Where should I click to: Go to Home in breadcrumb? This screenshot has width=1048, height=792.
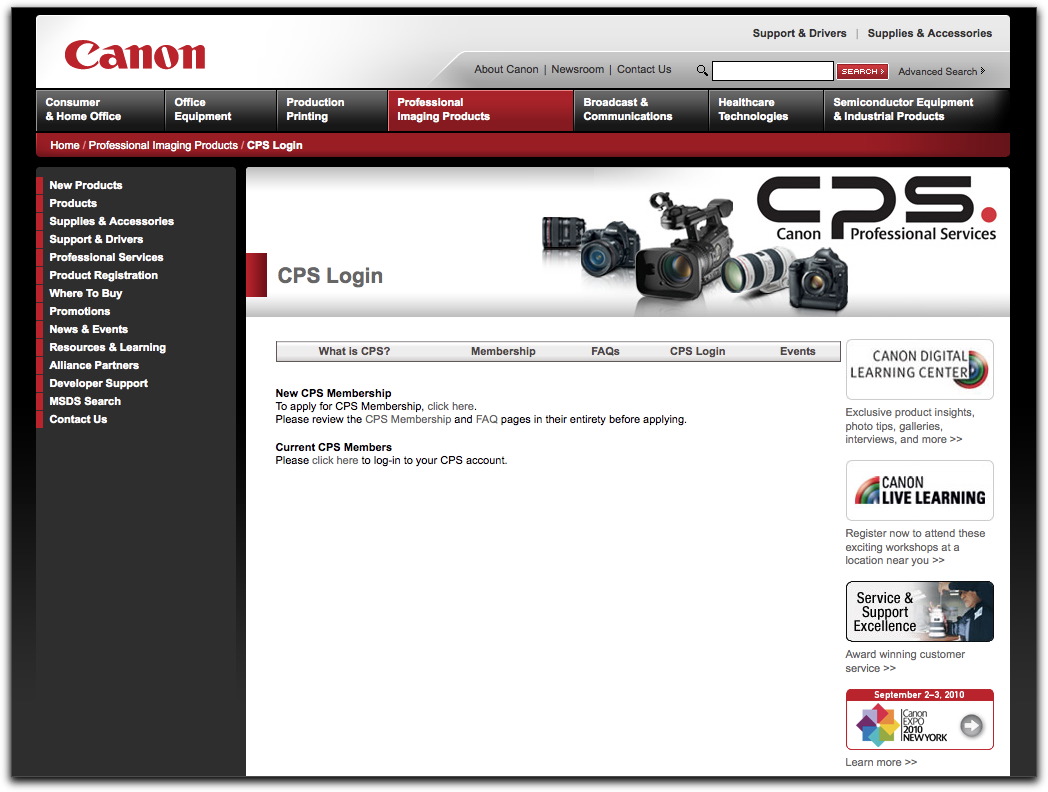click(x=65, y=146)
